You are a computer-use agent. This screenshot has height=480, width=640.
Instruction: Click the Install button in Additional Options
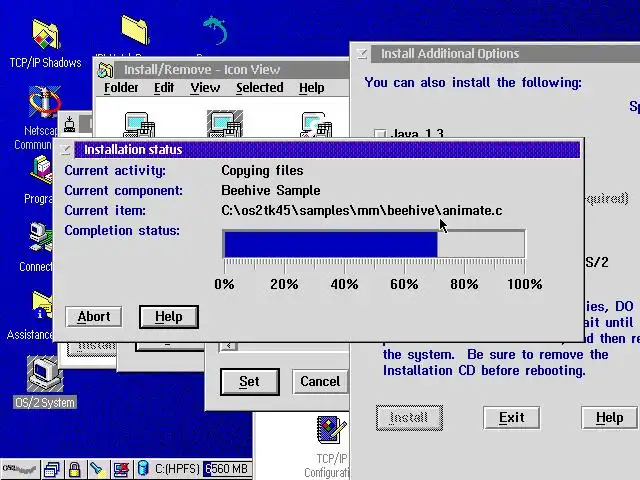click(x=409, y=418)
